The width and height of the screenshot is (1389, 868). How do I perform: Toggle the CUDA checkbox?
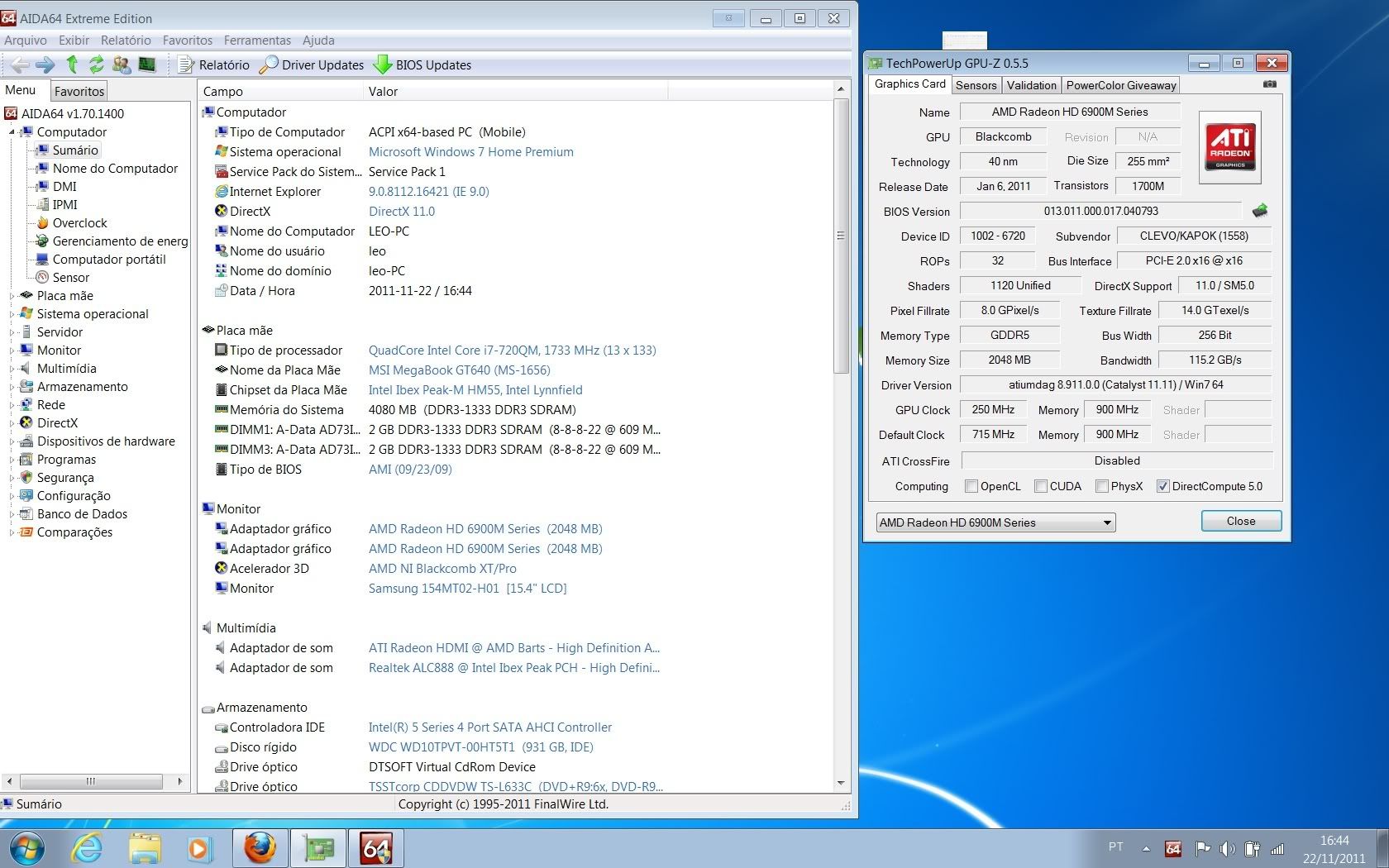(x=1041, y=486)
